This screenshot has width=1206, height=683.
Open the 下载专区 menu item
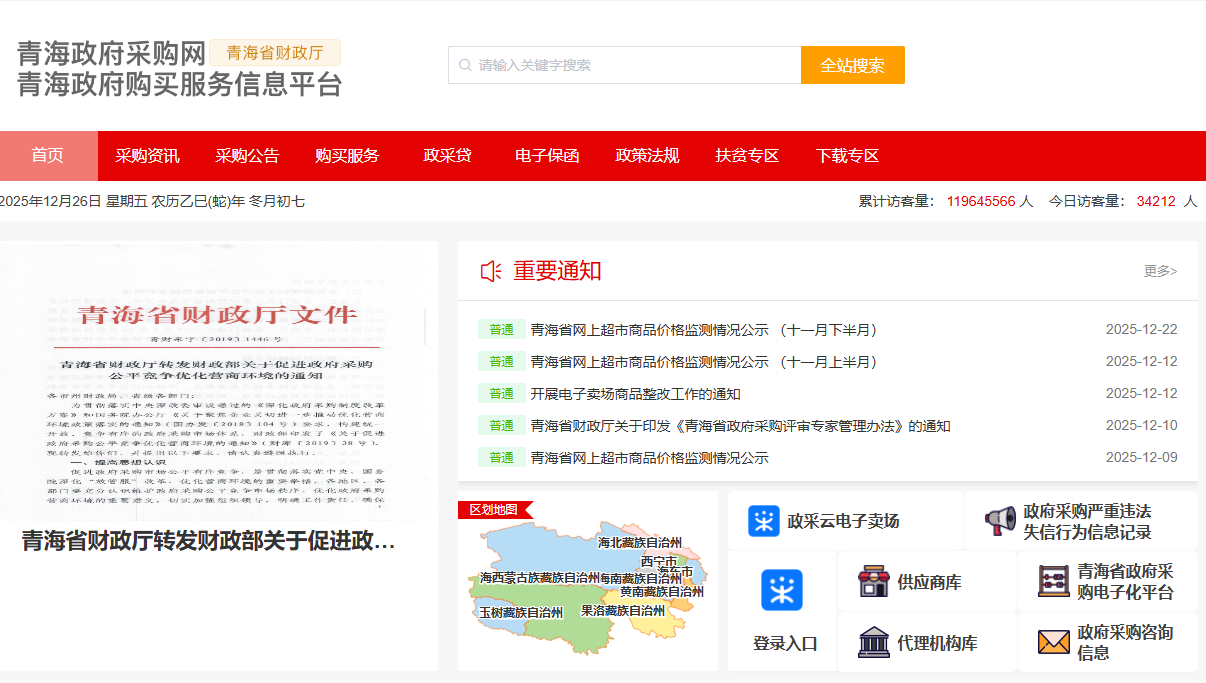(847, 156)
